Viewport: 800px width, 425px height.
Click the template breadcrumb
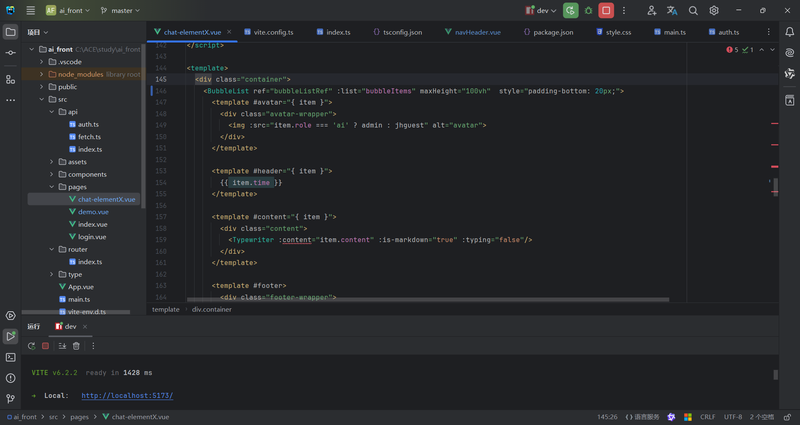point(166,309)
